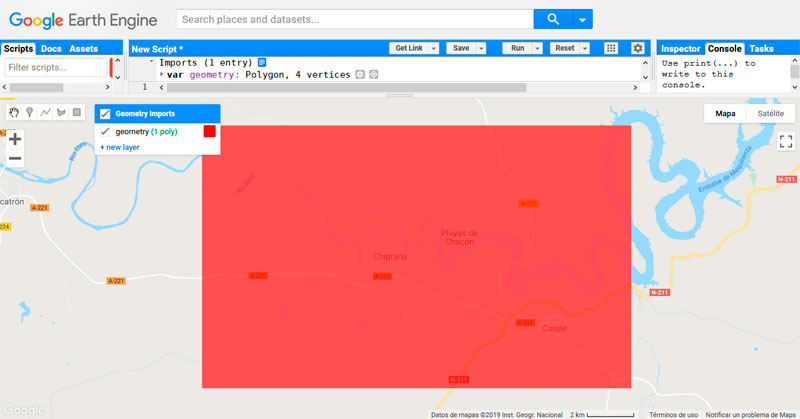Select the draw line tool

[x=45, y=112]
